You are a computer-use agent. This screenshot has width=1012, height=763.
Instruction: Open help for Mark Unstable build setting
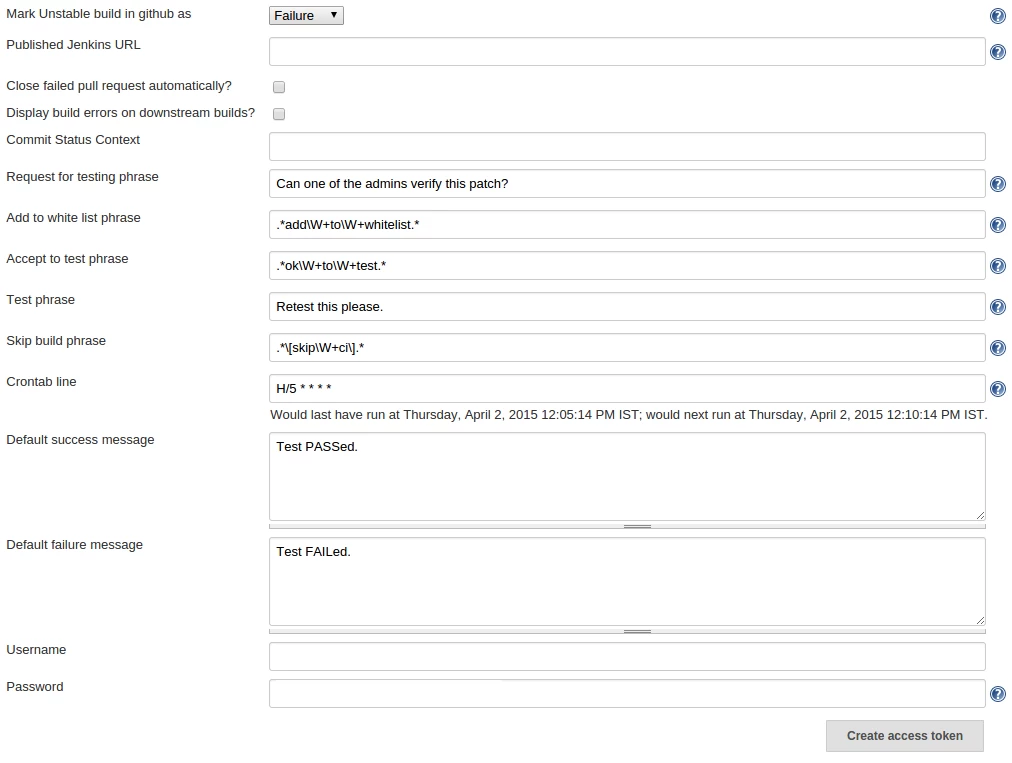pos(998,16)
